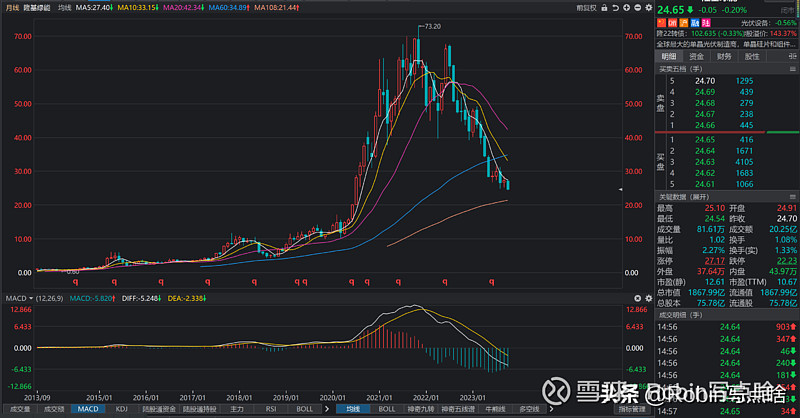Image resolution: width=800 pixels, height=418 pixels.
Task: Open the key data panel menu icon
Action: (x=793, y=197)
